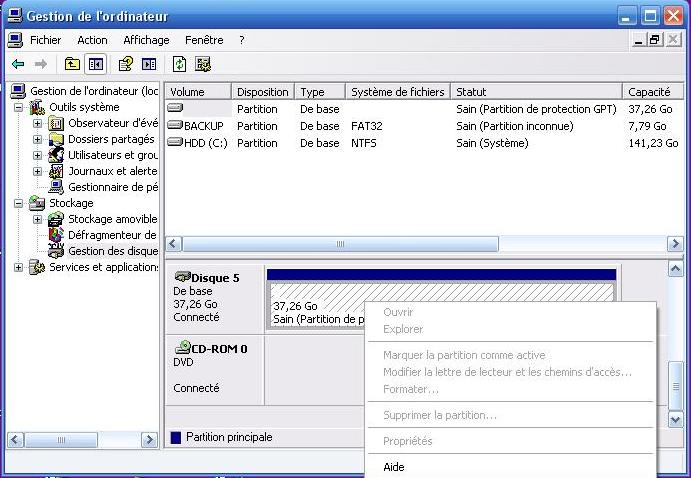Click the Défragmenteur de disque icon

[56, 235]
